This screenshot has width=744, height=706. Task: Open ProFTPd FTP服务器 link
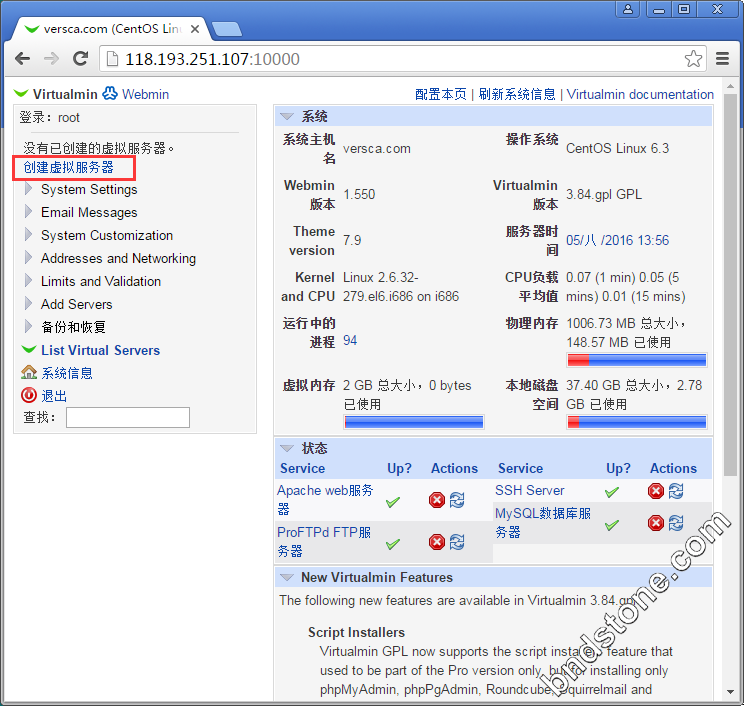point(324,541)
